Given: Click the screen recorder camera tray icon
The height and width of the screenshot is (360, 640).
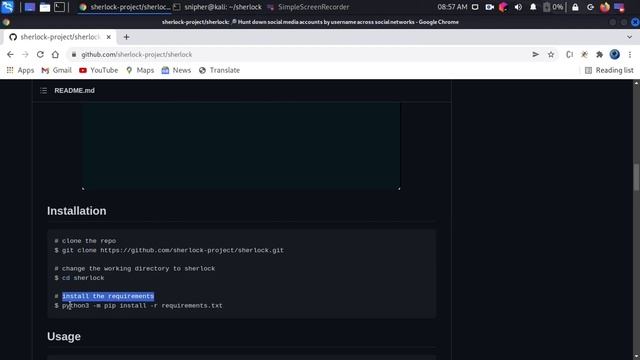Looking at the screenshot, I should (489, 7).
